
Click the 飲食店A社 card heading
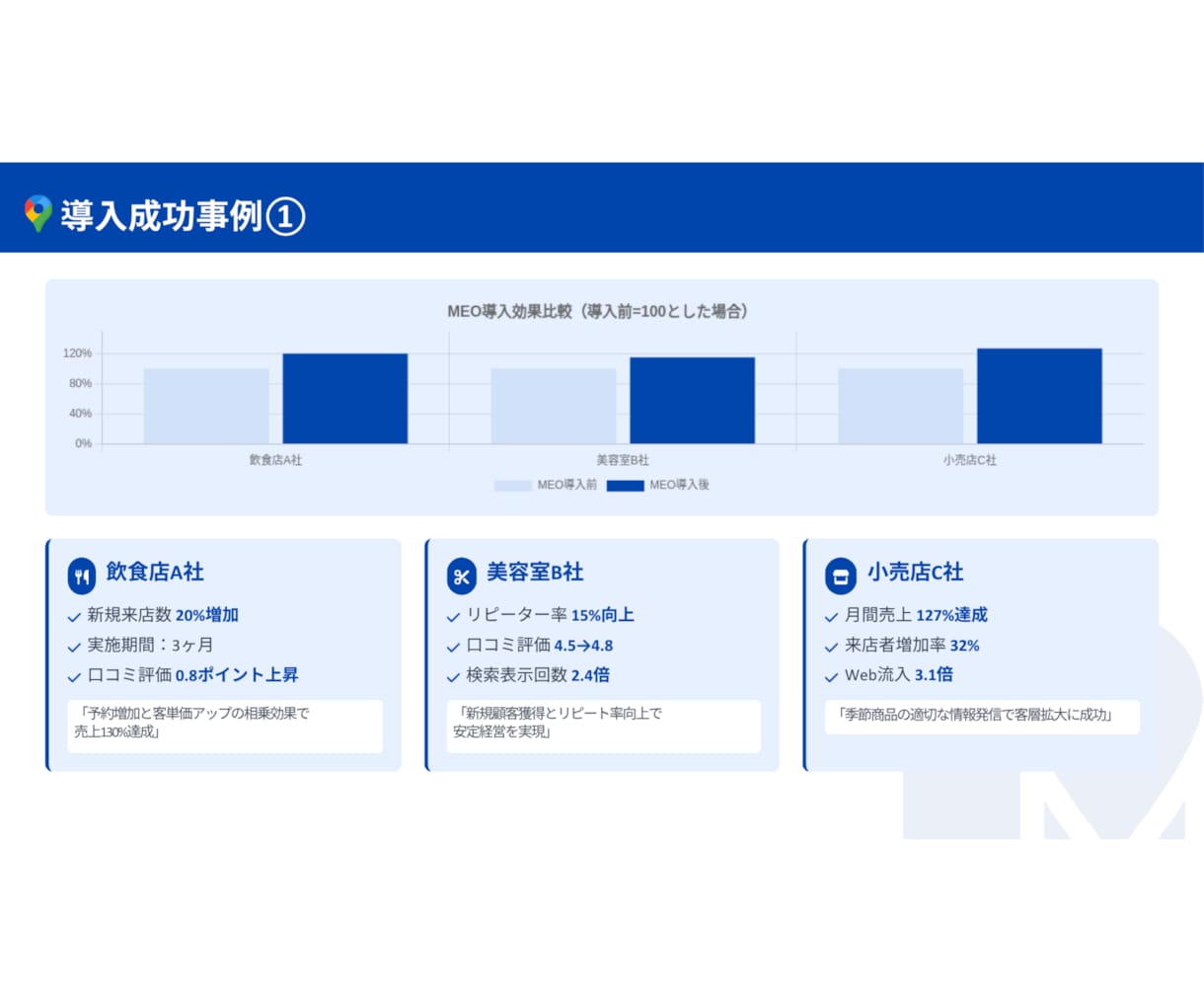(155, 572)
